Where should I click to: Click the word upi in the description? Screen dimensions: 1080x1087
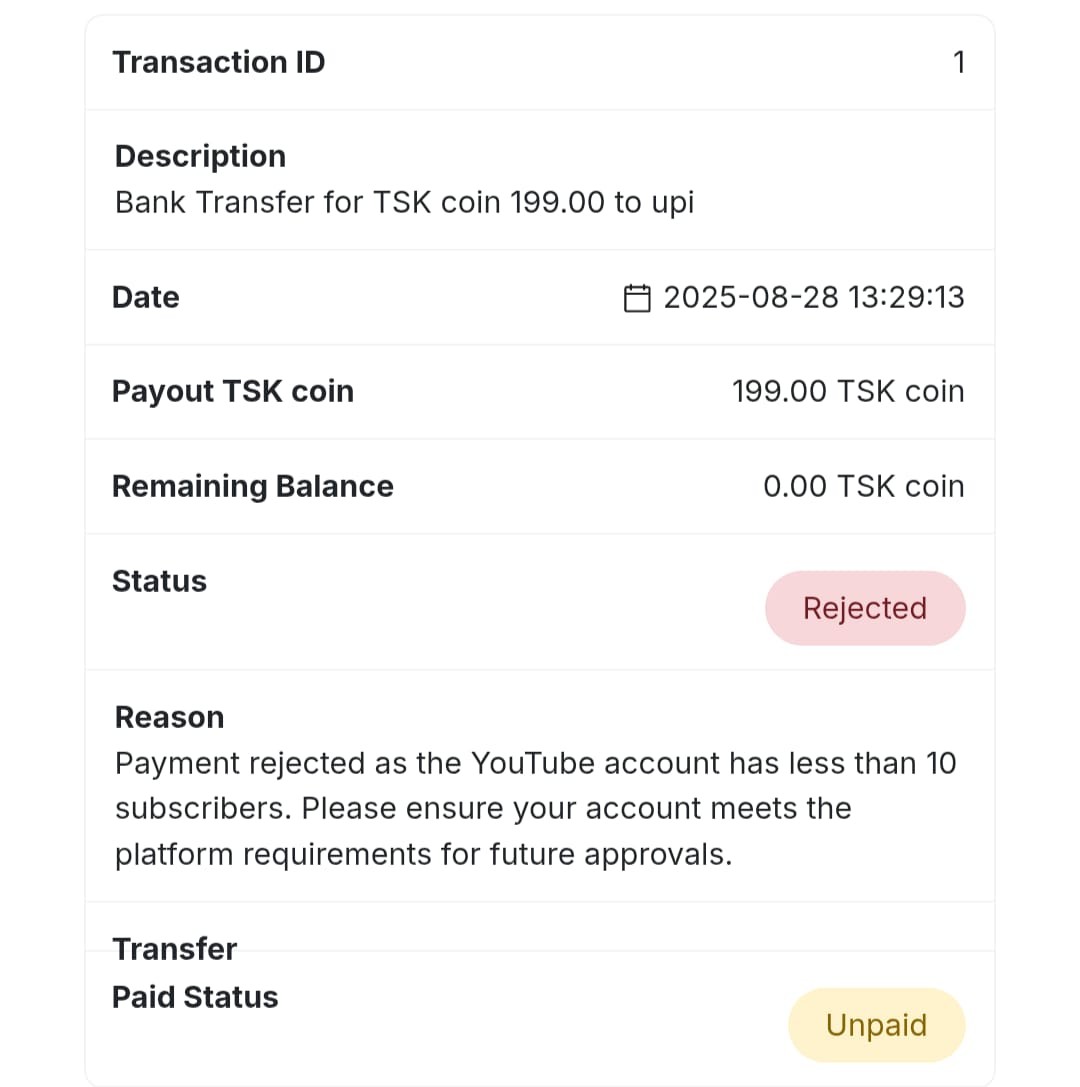[672, 203]
